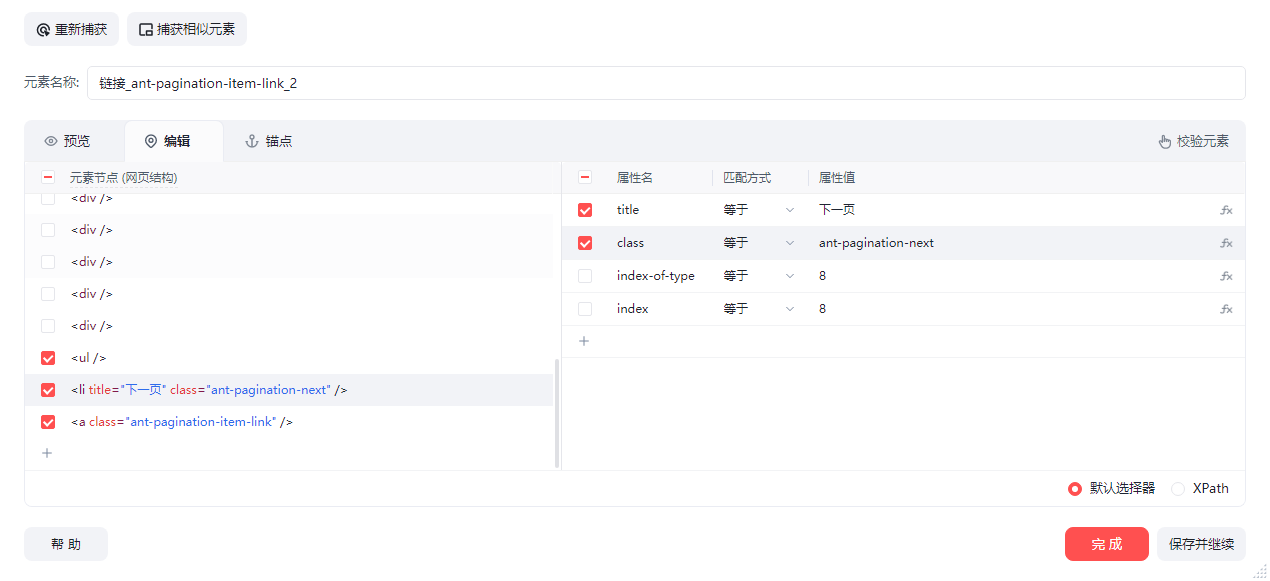Select the a ant-pagination-item-link node row
The image size is (1270, 581).
tap(290, 422)
